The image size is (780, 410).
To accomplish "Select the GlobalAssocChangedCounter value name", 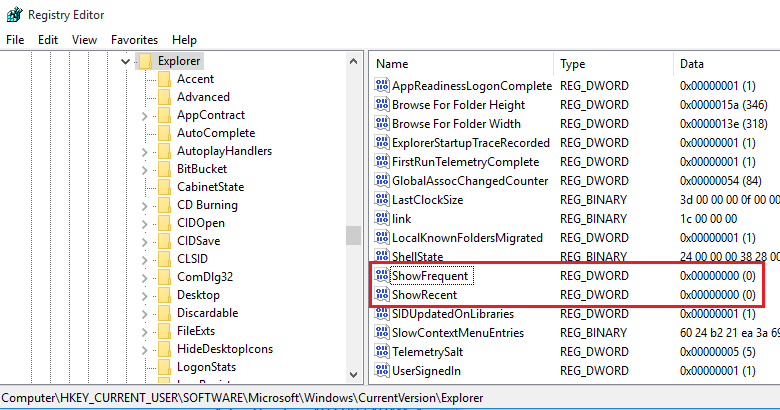I will (470, 181).
